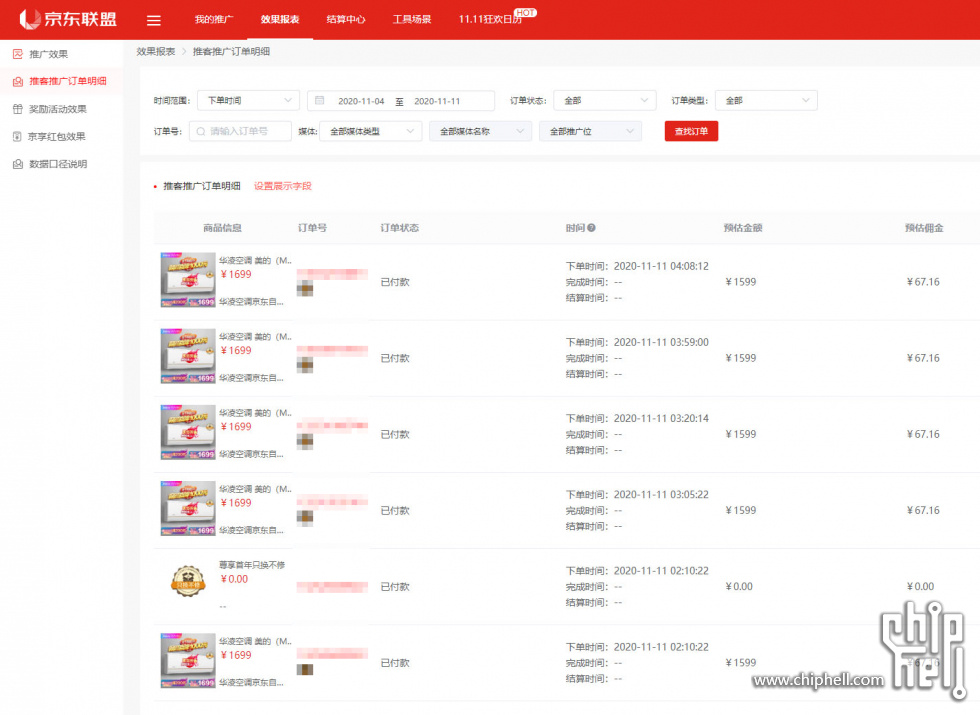The height and width of the screenshot is (715, 980).
Task: Open product thumbnail for 03:05:22 order
Action: point(188,508)
